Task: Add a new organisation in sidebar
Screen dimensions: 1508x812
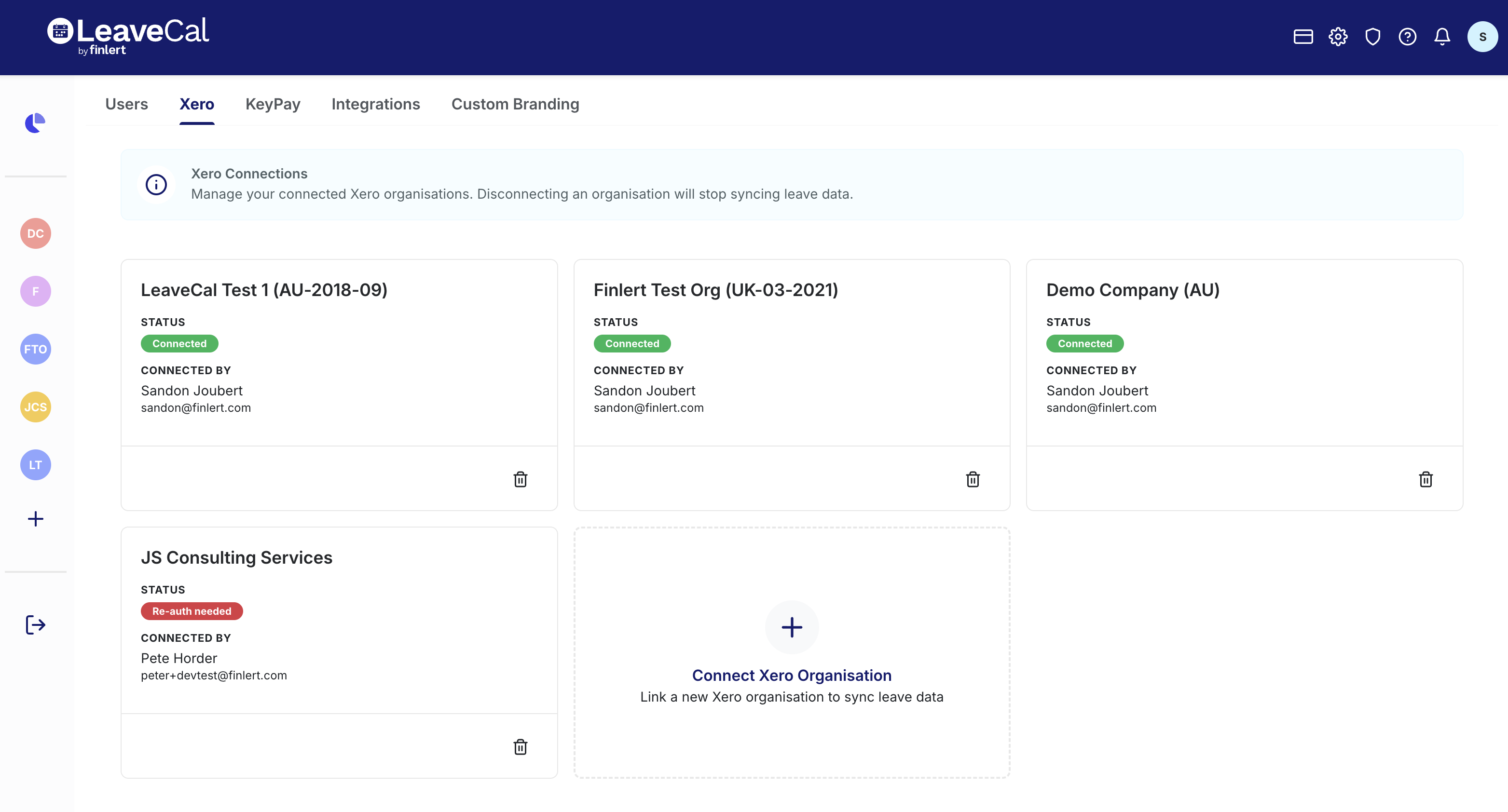Action: pos(36,519)
